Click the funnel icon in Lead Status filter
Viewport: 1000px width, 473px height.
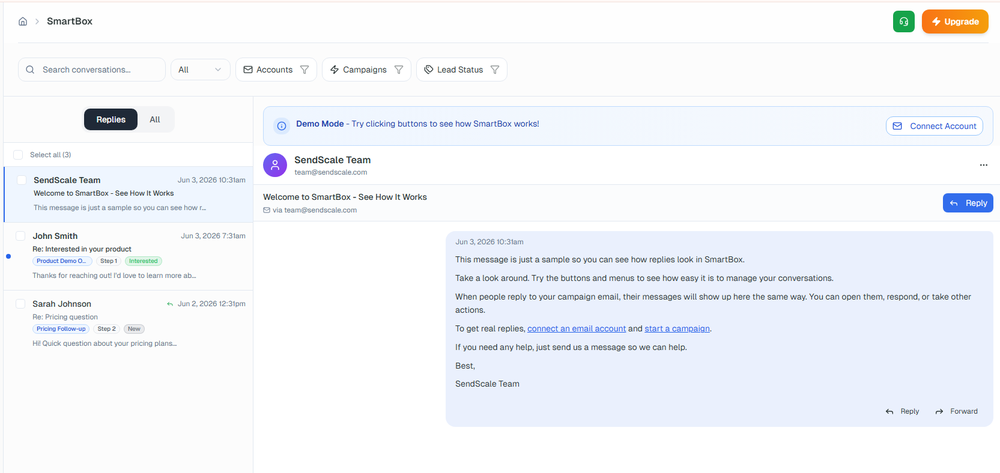point(494,69)
